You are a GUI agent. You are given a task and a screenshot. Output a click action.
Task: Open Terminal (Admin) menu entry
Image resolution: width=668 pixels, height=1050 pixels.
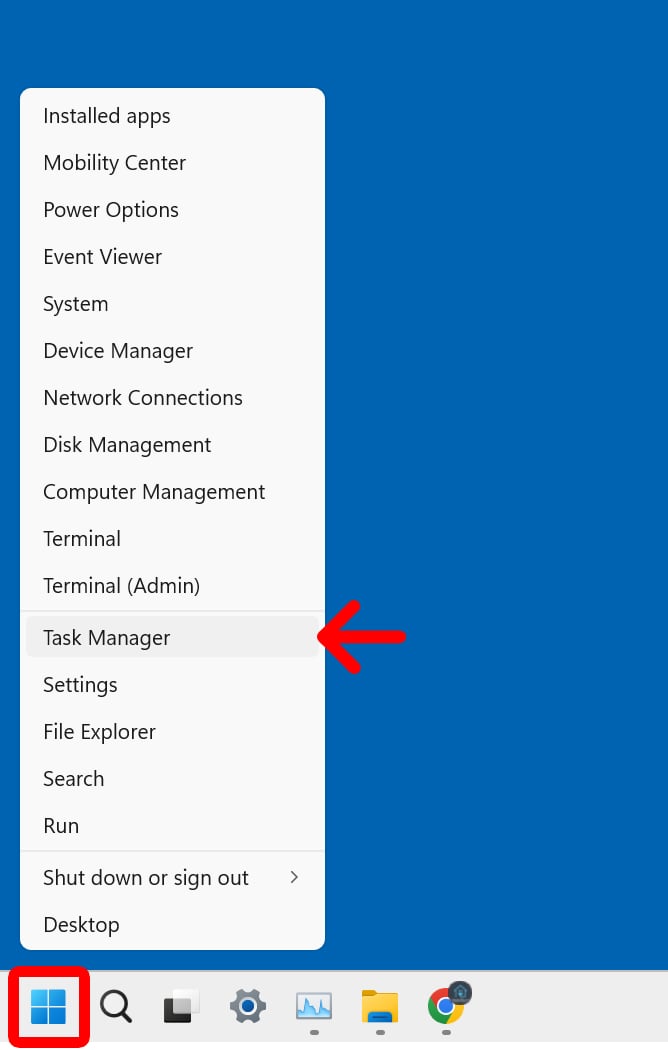[122, 586]
